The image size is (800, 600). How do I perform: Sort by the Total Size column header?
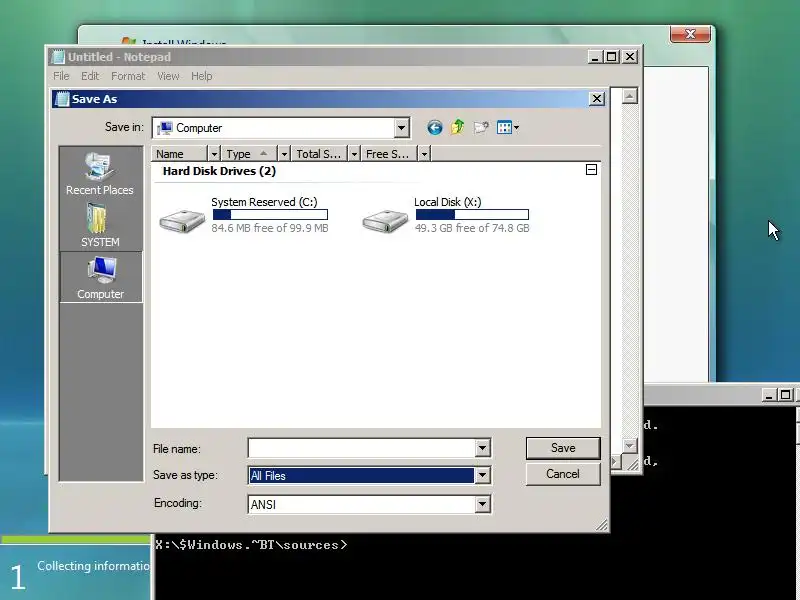click(319, 154)
